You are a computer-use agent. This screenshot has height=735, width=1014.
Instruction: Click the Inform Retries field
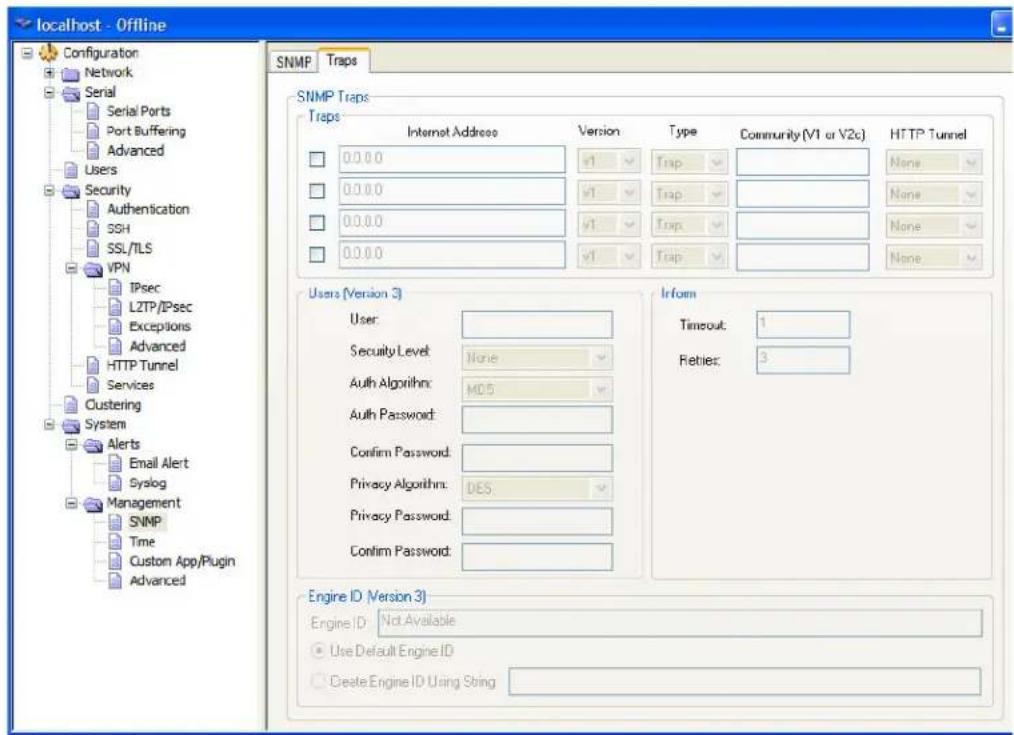tap(803, 360)
